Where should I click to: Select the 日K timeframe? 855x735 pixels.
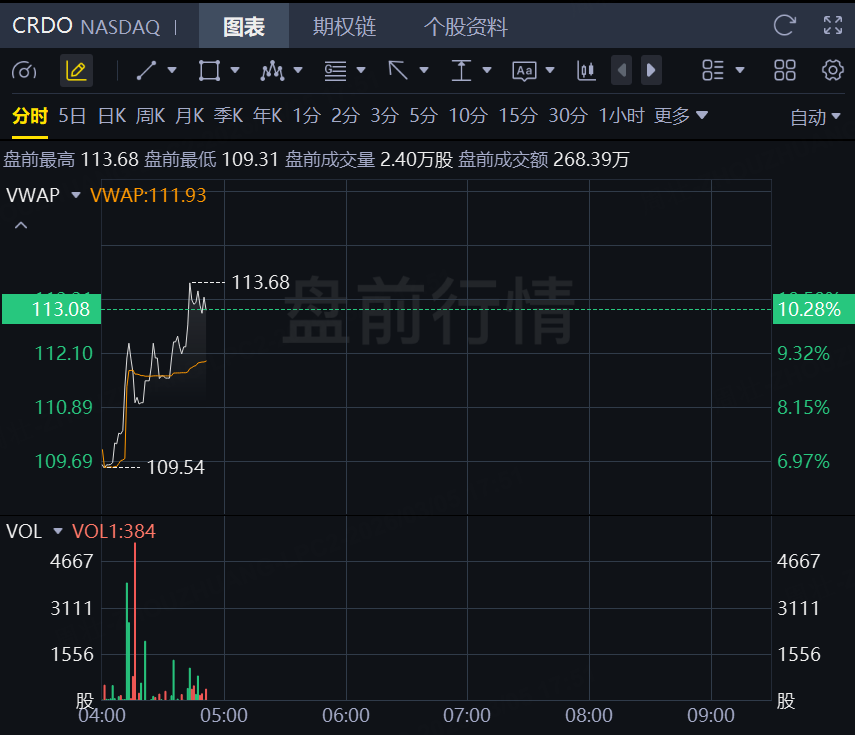coord(112,116)
